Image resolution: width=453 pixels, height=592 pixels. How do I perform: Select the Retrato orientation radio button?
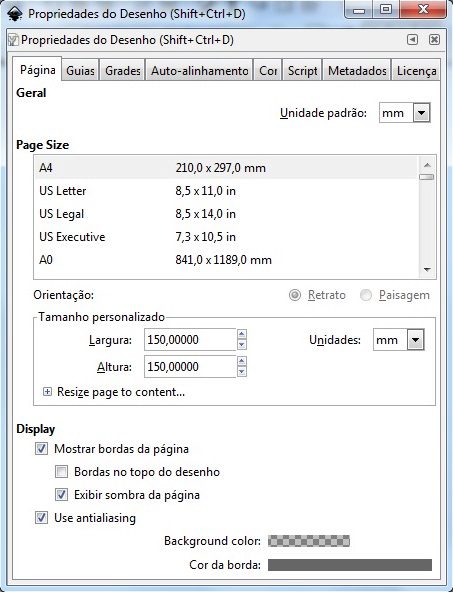coord(295,295)
